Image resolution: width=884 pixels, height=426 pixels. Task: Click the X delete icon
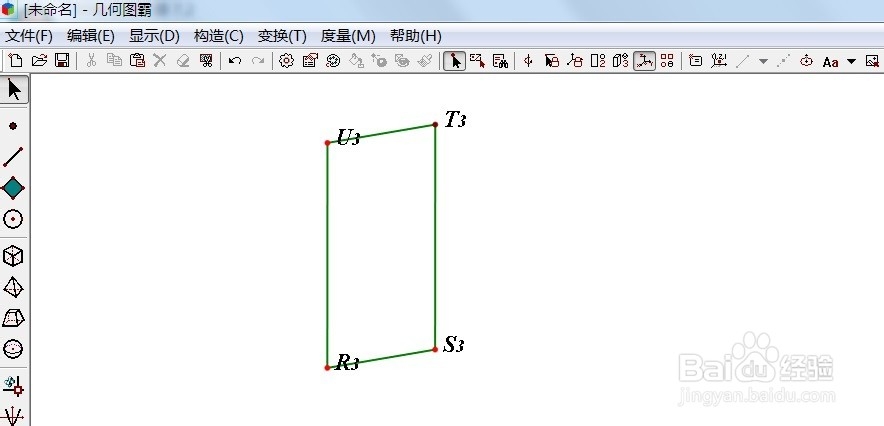[x=160, y=60]
